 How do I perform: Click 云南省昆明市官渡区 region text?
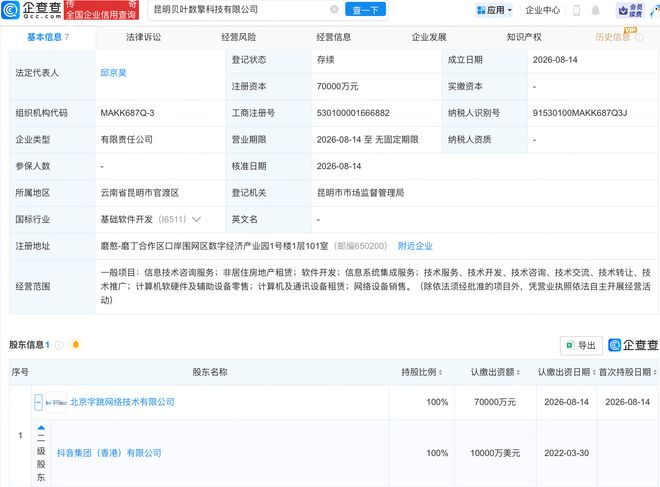[139, 193]
